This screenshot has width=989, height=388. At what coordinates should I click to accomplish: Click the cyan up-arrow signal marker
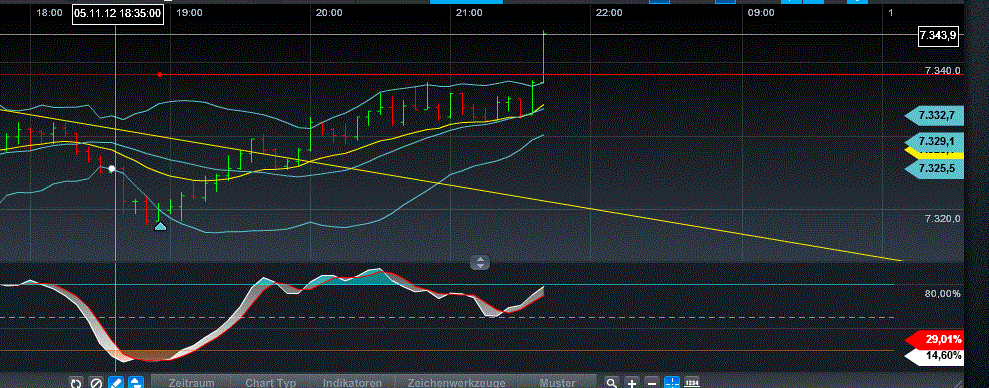coord(160,226)
